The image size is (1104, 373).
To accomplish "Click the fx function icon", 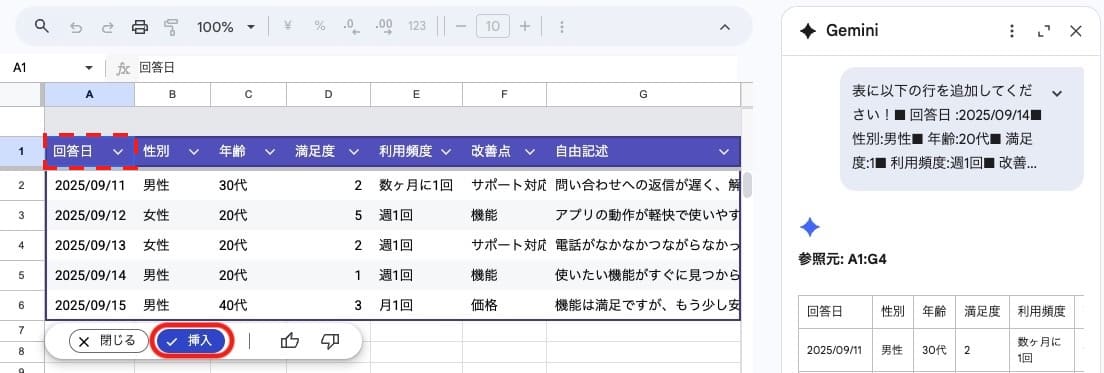I will coord(123,68).
